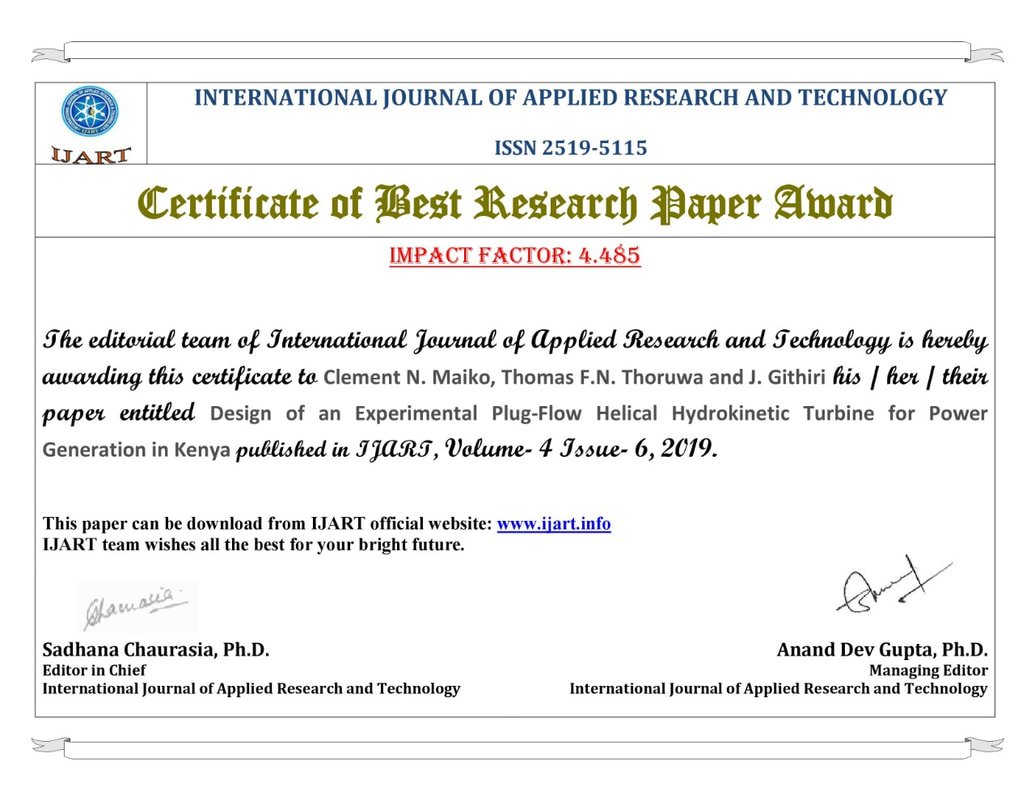Click the name Sadhana Chaurasia, Ph.D.
Image resolution: width=1035 pixels, height=800 pixels.
pyautogui.click(x=156, y=650)
